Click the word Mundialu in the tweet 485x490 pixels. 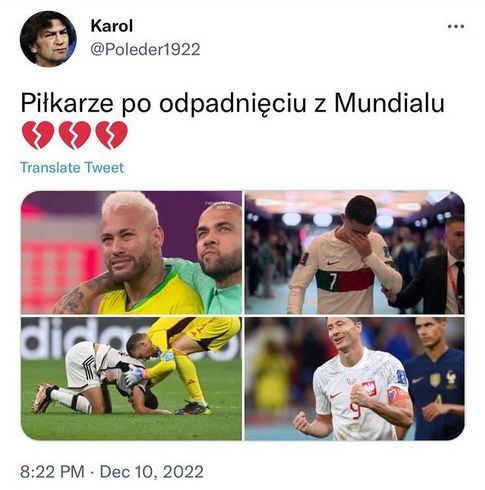389,103
